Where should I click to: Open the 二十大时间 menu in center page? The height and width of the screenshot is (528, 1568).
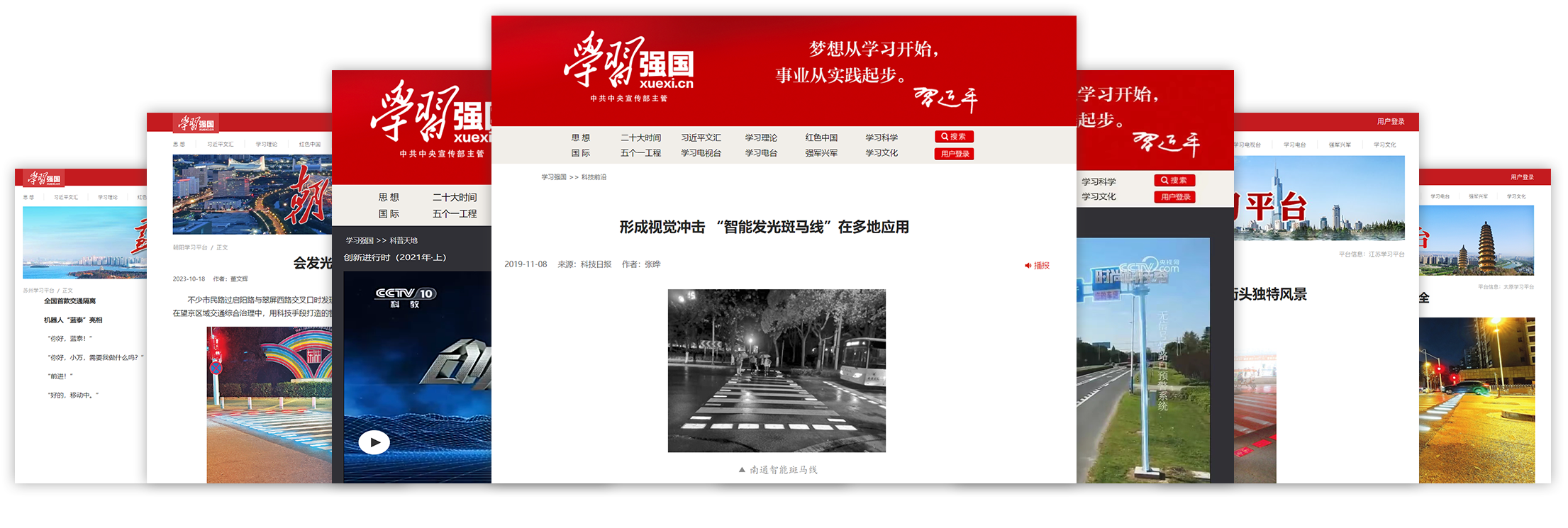click(x=640, y=137)
